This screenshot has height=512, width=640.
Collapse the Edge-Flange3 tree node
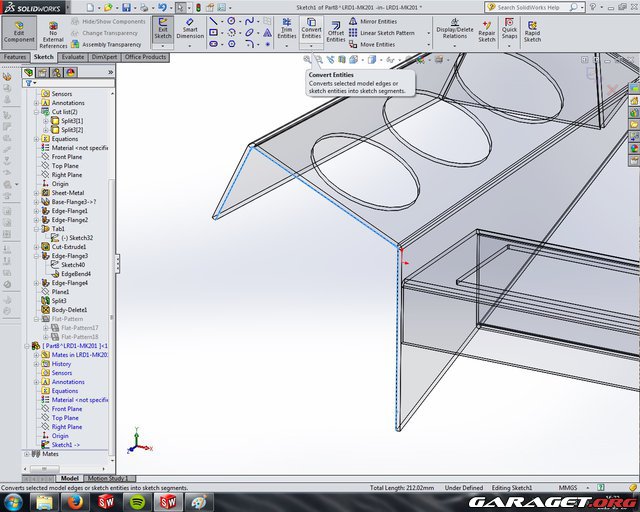click(x=36, y=255)
